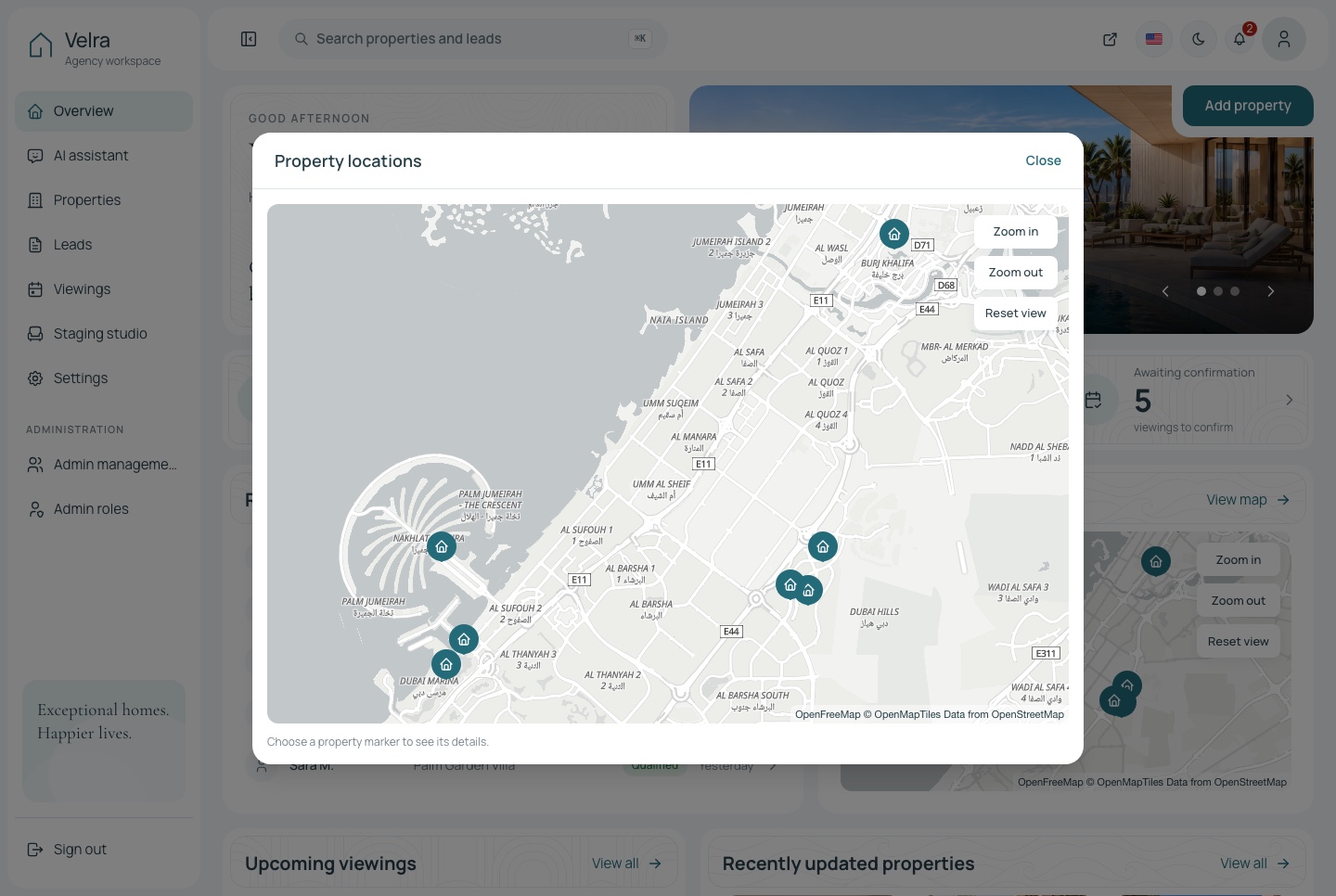1336x896 pixels.
Task: Select the property marker at Dubai Marina
Action: click(x=446, y=664)
